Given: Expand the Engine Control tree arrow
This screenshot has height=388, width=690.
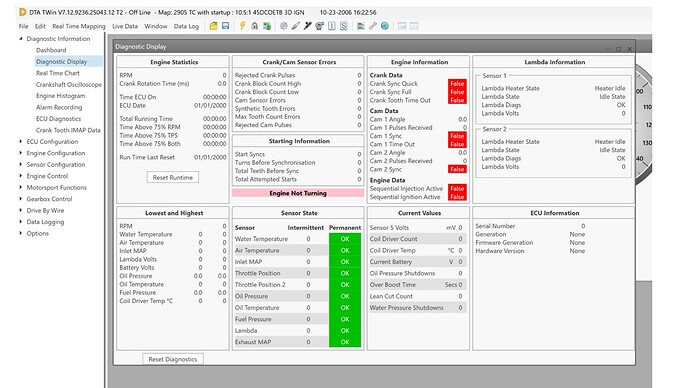Looking at the screenshot, I should tap(21, 176).
